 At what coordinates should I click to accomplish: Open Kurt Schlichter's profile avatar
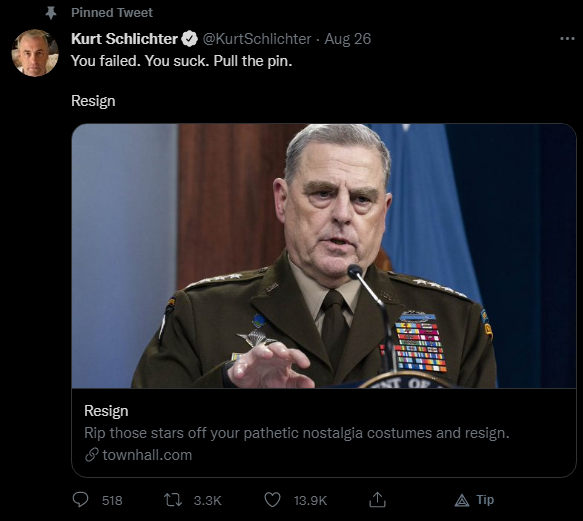[x=35, y=53]
